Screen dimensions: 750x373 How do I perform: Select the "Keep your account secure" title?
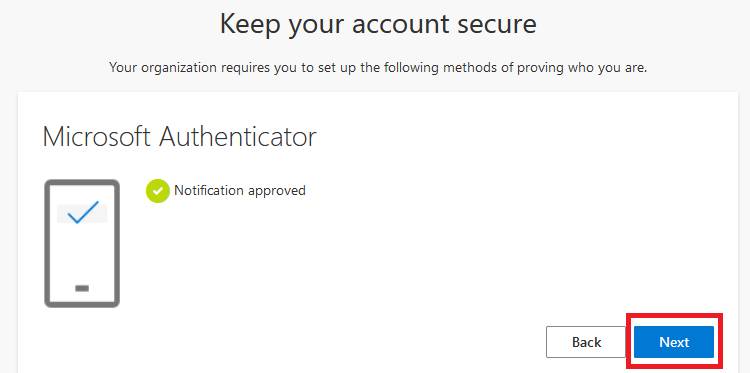[378, 24]
